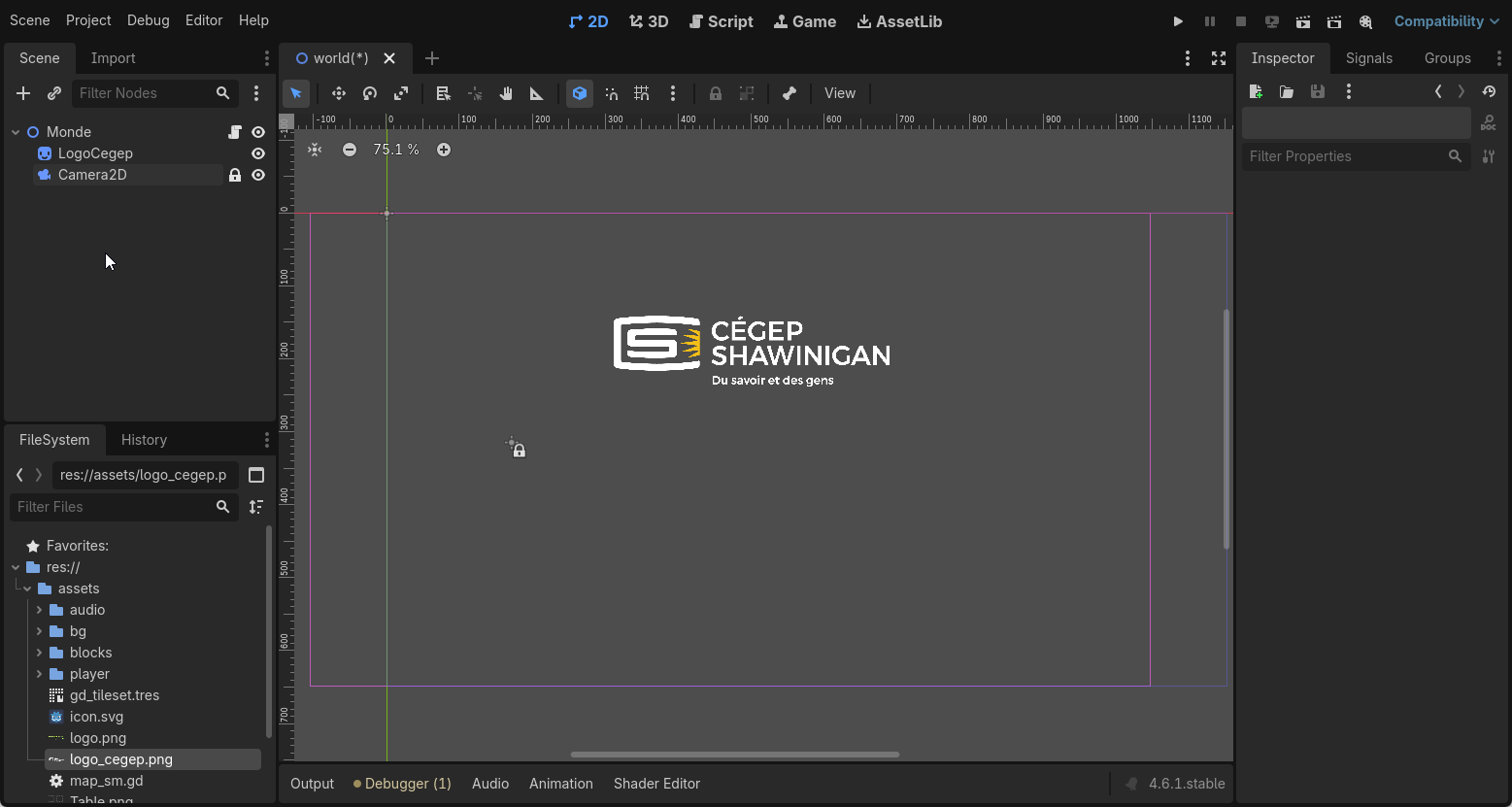Switch to the Scale mode tool
Screen dimensions: 1512x807
click(401, 93)
